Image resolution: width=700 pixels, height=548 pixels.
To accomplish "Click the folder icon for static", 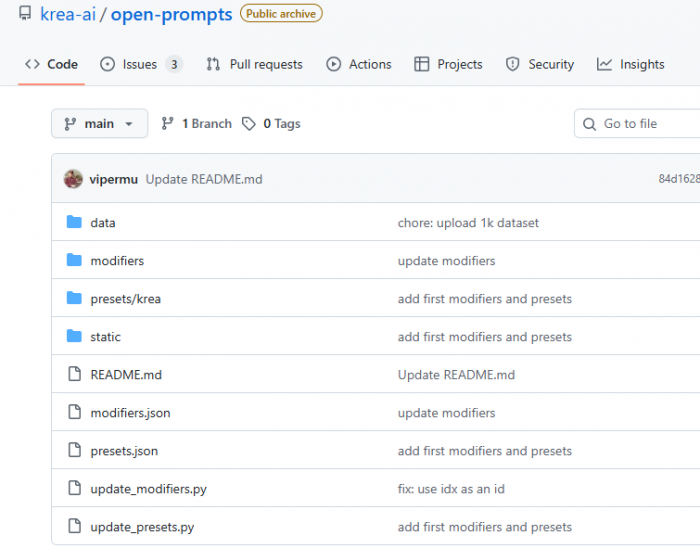I will coord(74,336).
